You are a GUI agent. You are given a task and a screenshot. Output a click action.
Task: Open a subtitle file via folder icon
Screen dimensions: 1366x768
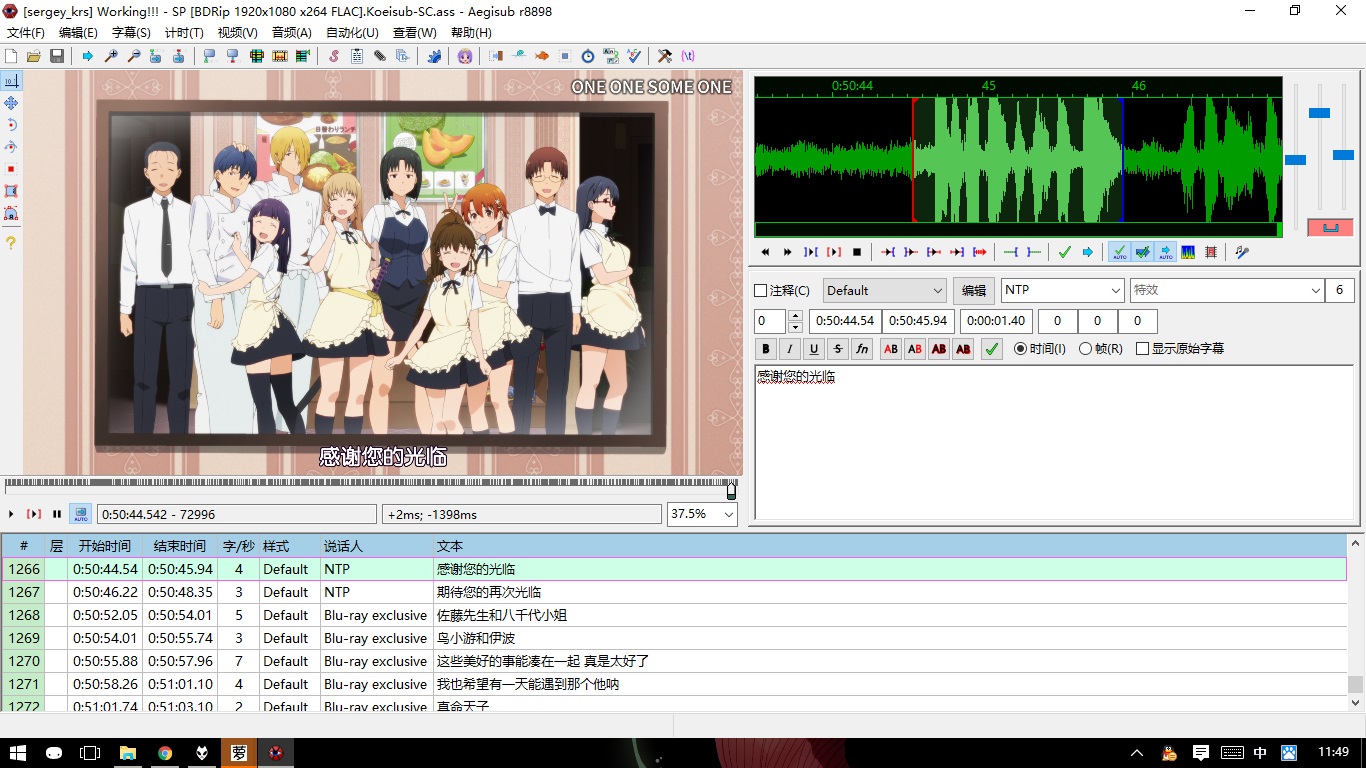click(34, 56)
